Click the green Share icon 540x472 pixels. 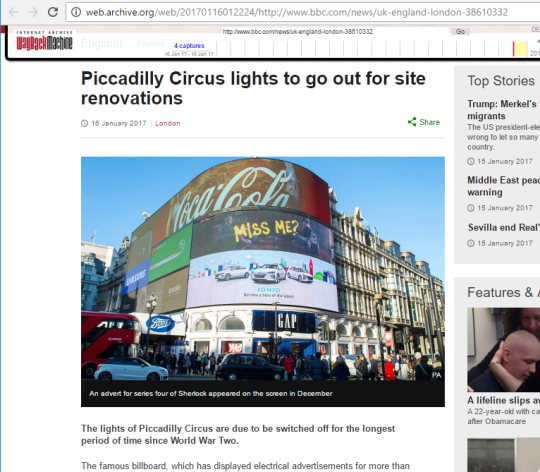tap(412, 122)
